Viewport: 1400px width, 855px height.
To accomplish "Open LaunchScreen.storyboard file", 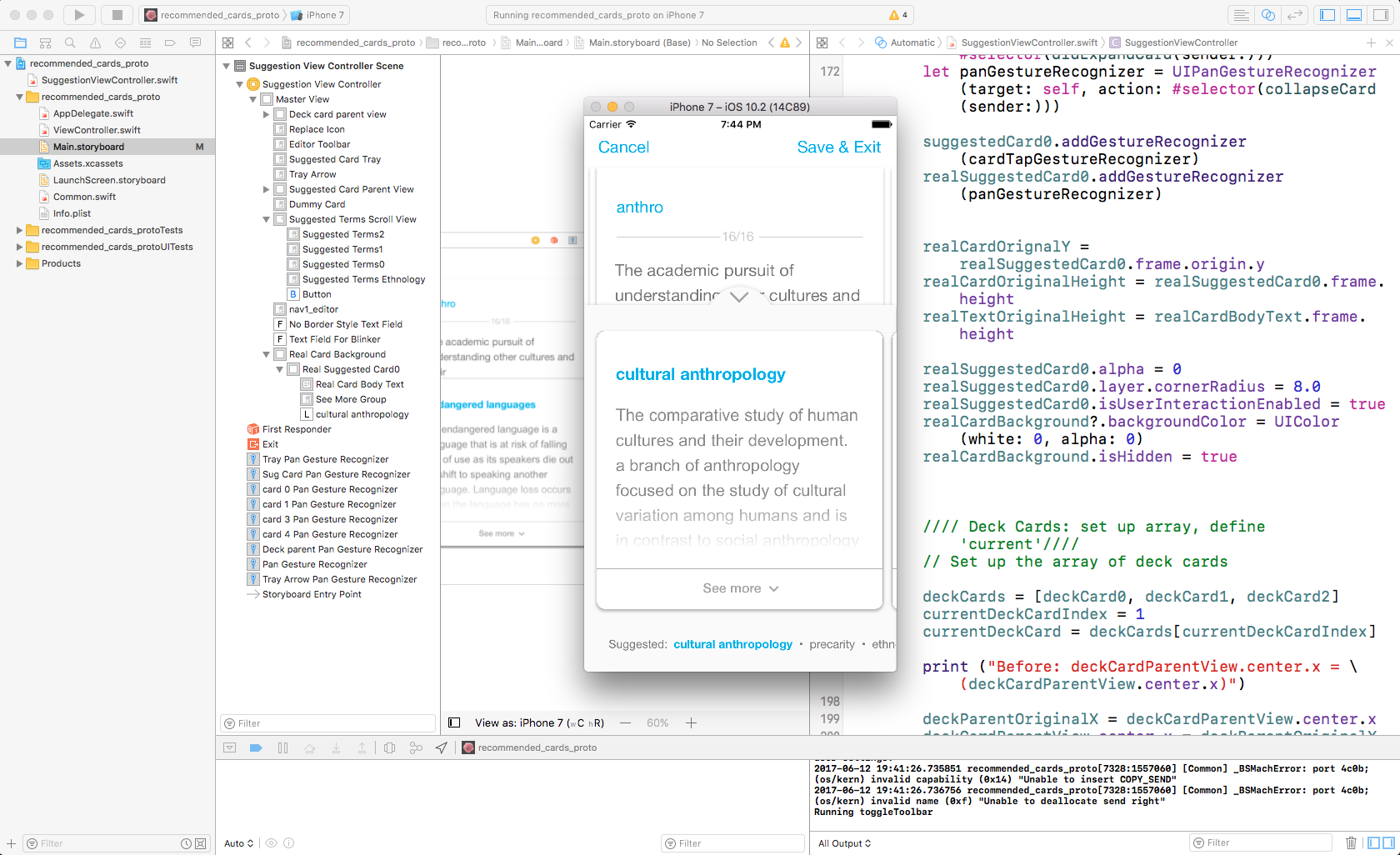I will click(x=109, y=180).
